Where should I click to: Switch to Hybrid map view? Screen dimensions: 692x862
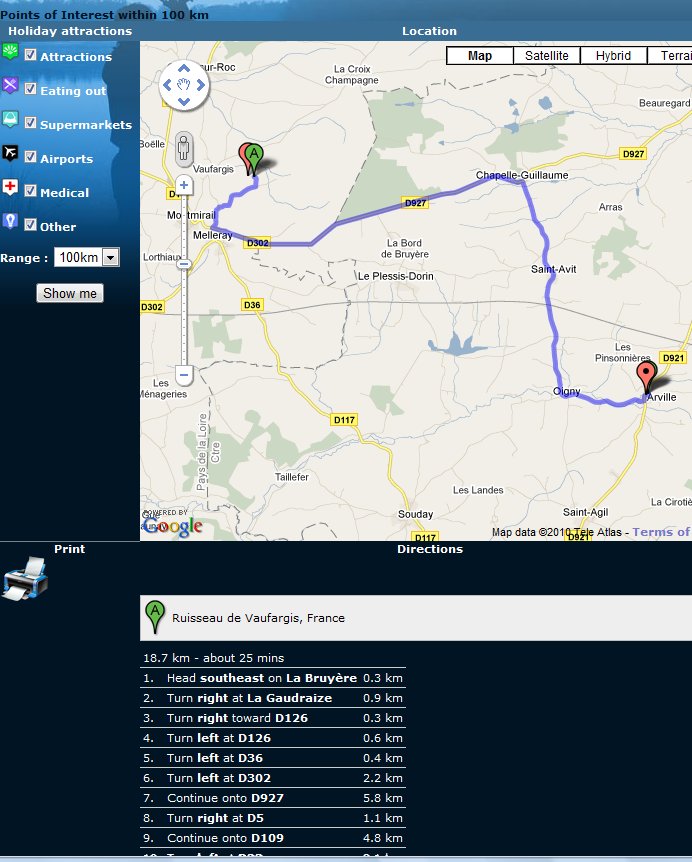(613, 56)
